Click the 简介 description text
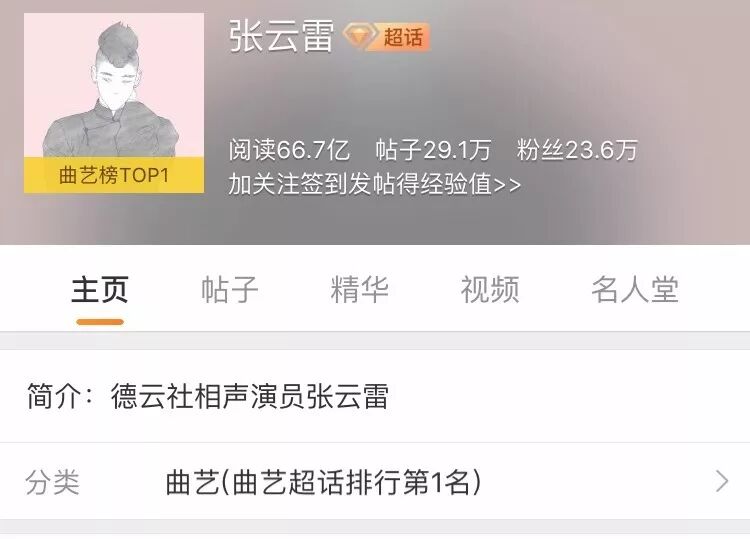Image resolution: width=750 pixels, height=539 pixels. [208, 396]
